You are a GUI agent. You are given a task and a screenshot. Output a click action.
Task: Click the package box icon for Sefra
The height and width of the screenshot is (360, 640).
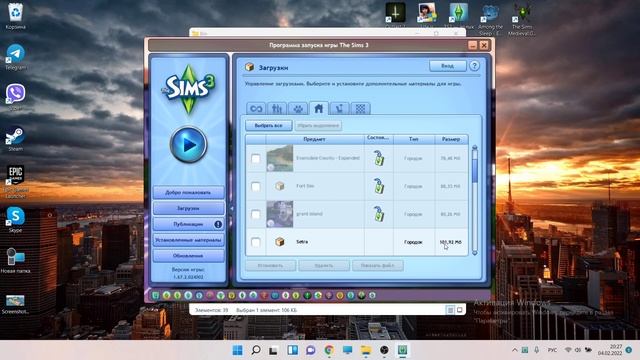coord(280,242)
